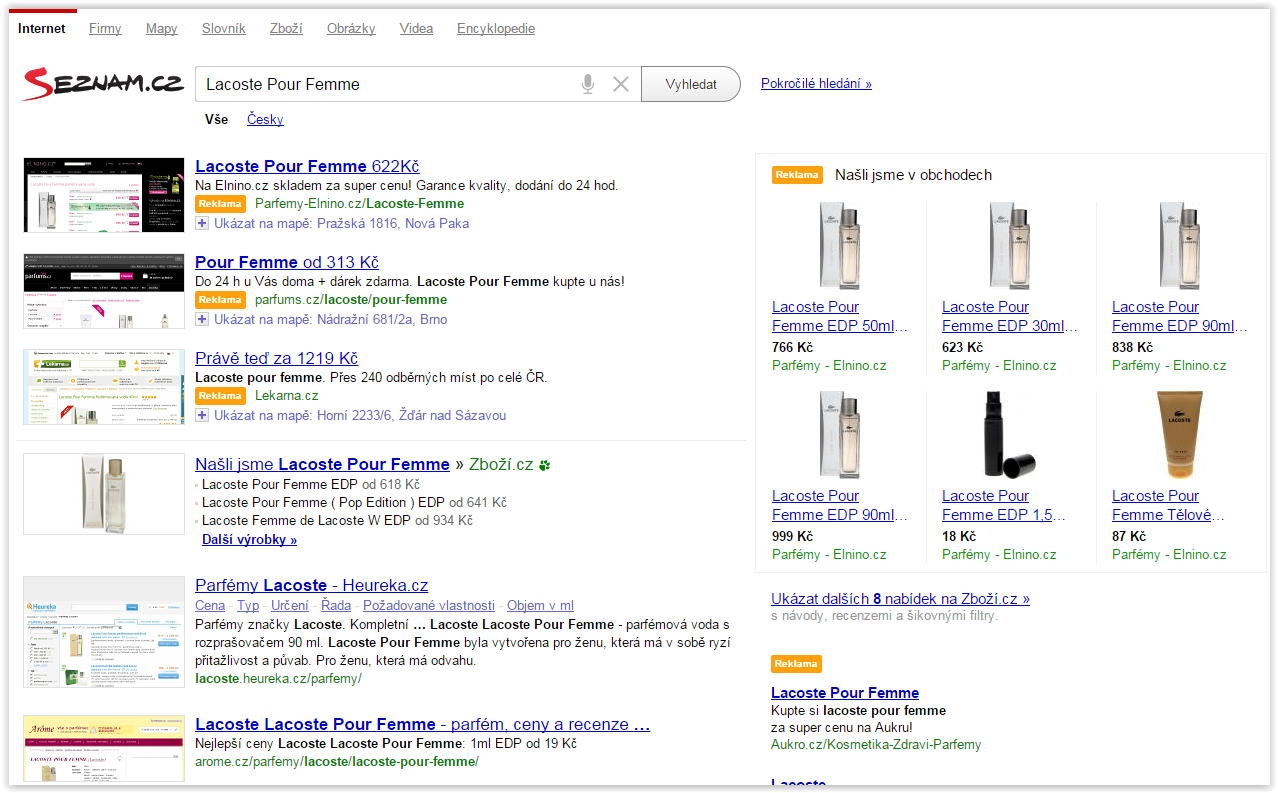Click the Aukro.cz/Kosmetika-Zdravi-Parfemy URL
The height and width of the screenshot is (793, 1278).
point(876,744)
